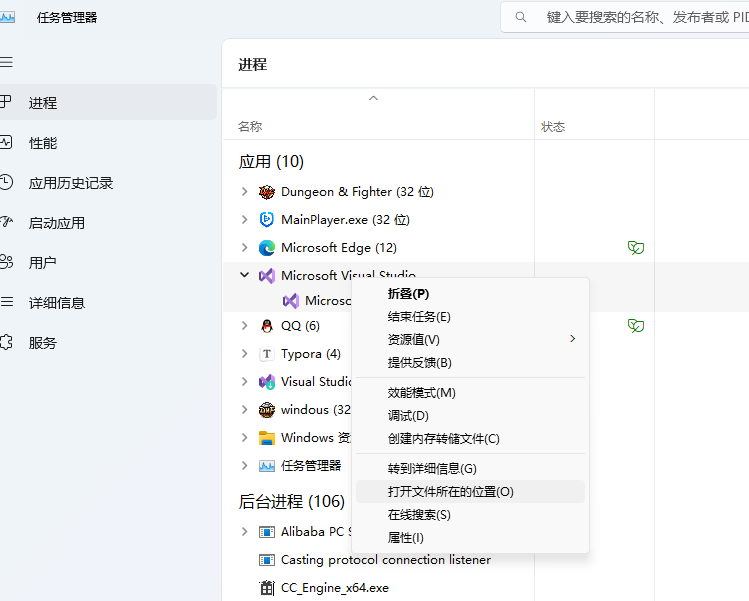This screenshot has width=749, height=601.
Task: Click the QQ penguin icon
Action: pyautogui.click(x=267, y=326)
